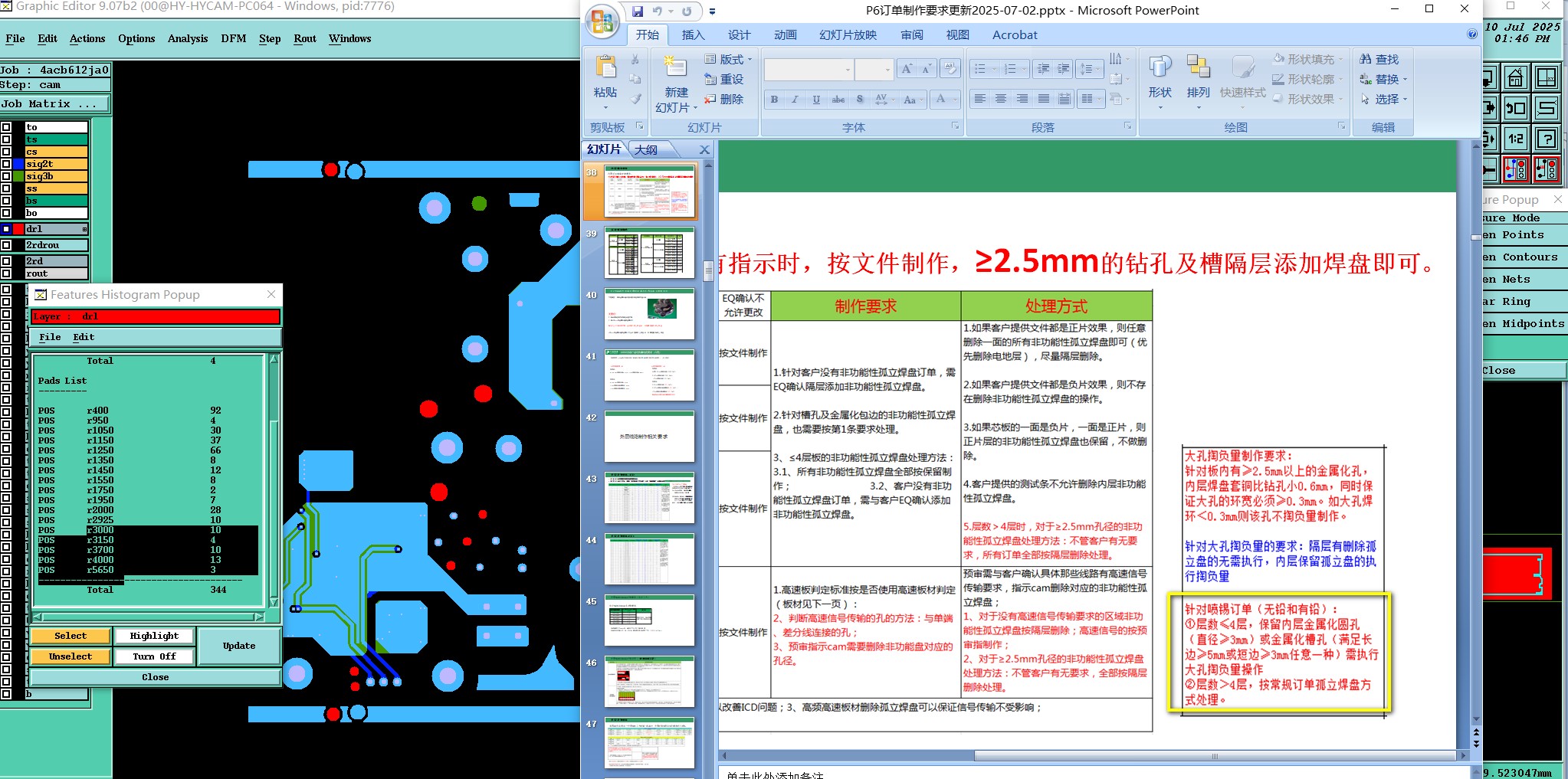Click the Update button in histogram popup
Viewport: 1568px width, 779px height.
coord(239,646)
